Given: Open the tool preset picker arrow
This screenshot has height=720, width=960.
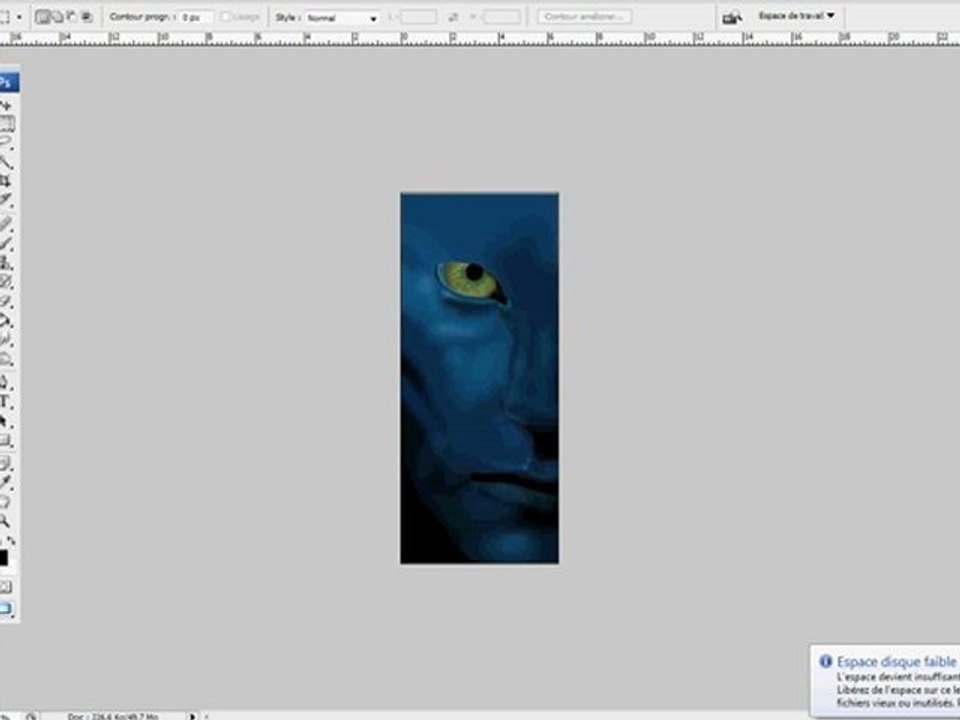Looking at the screenshot, I should point(19,17).
